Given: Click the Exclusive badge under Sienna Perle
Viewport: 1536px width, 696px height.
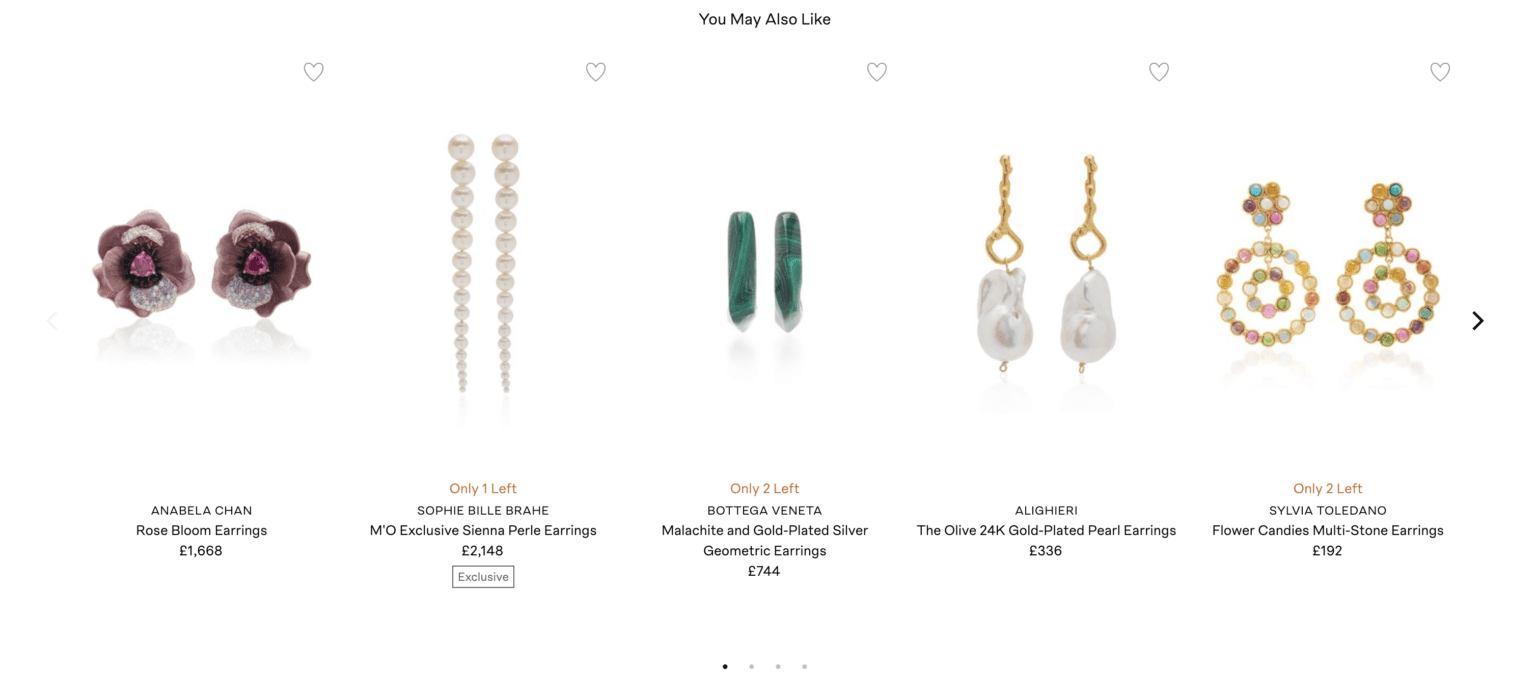Looking at the screenshot, I should pos(483,577).
